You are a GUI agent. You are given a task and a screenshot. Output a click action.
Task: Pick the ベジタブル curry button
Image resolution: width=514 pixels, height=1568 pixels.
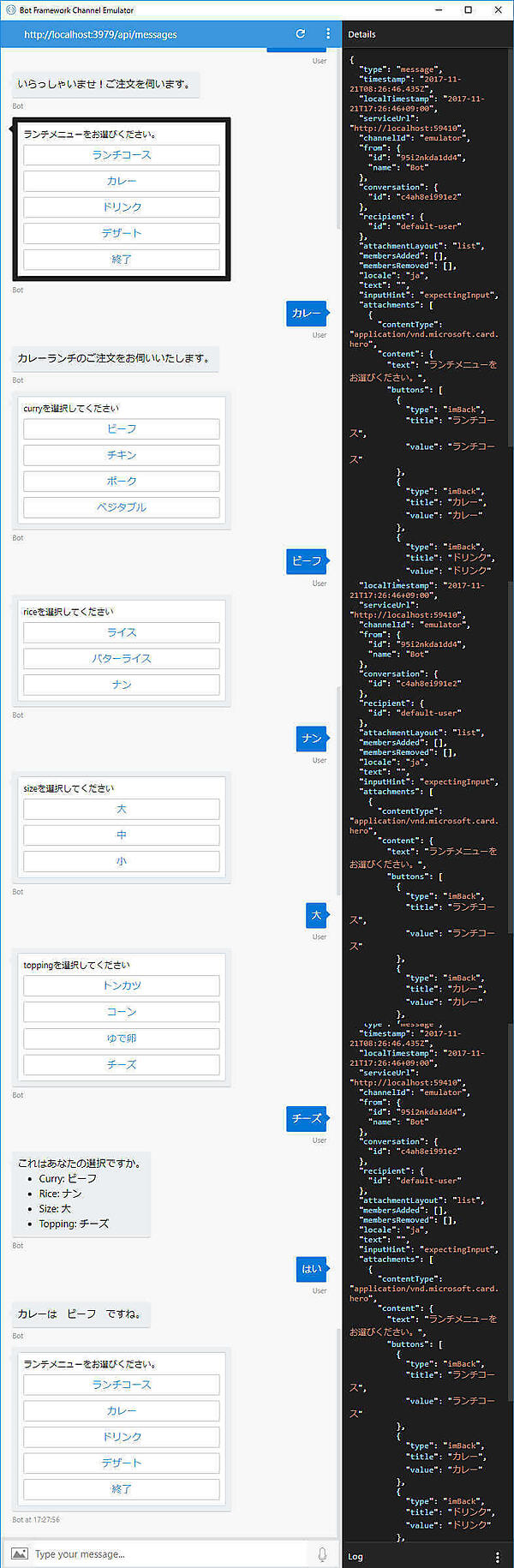(121, 507)
